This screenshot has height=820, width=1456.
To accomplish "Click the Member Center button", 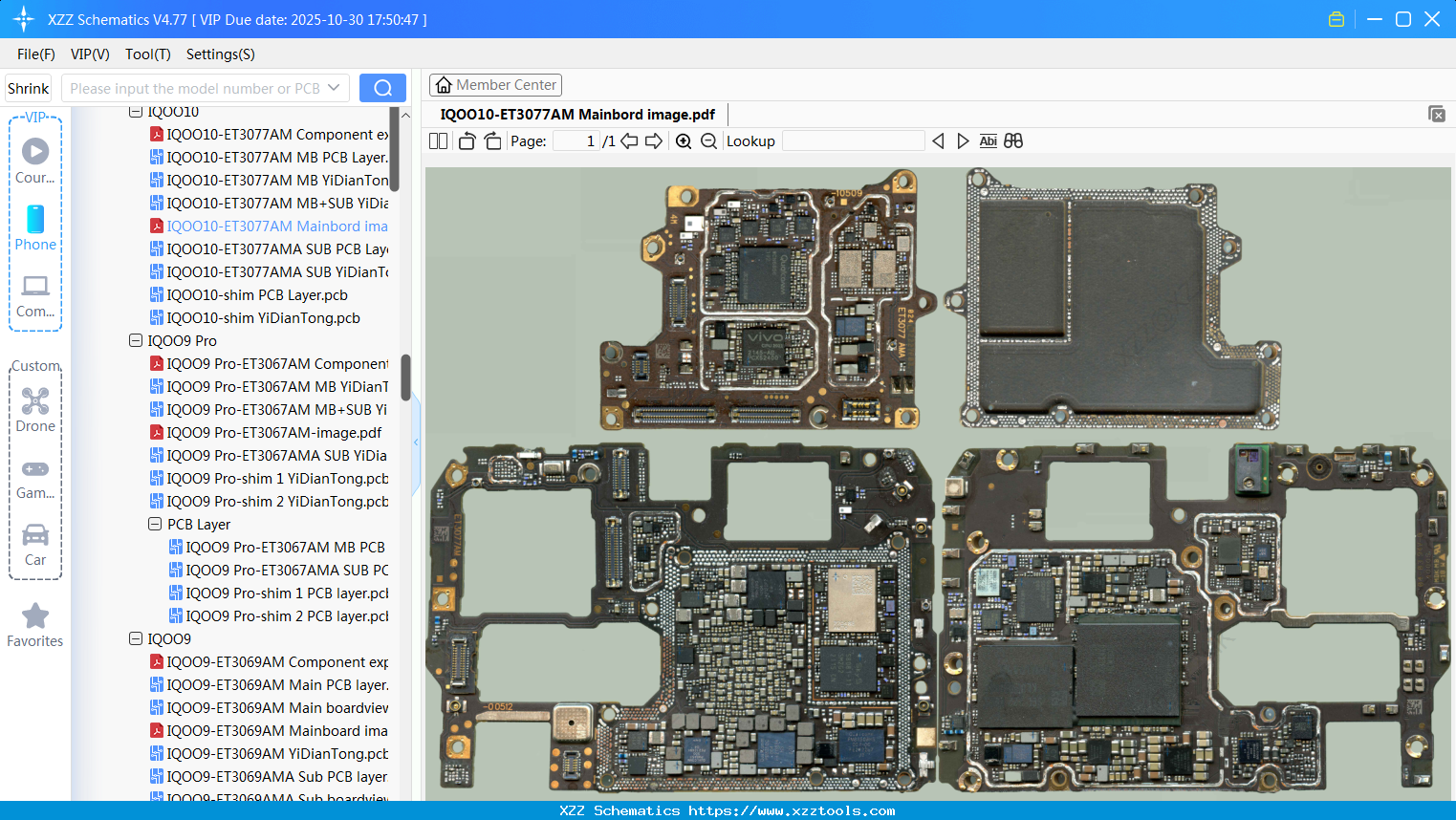I will (x=495, y=84).
